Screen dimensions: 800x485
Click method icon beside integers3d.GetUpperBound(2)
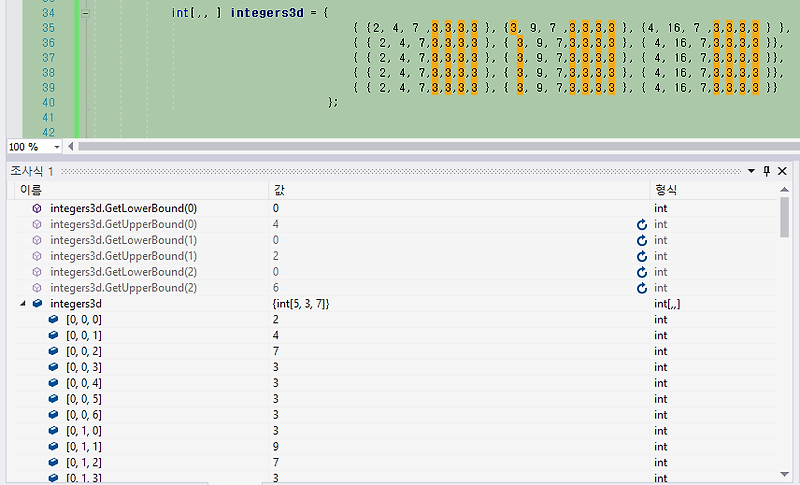(x=37, y=288)
